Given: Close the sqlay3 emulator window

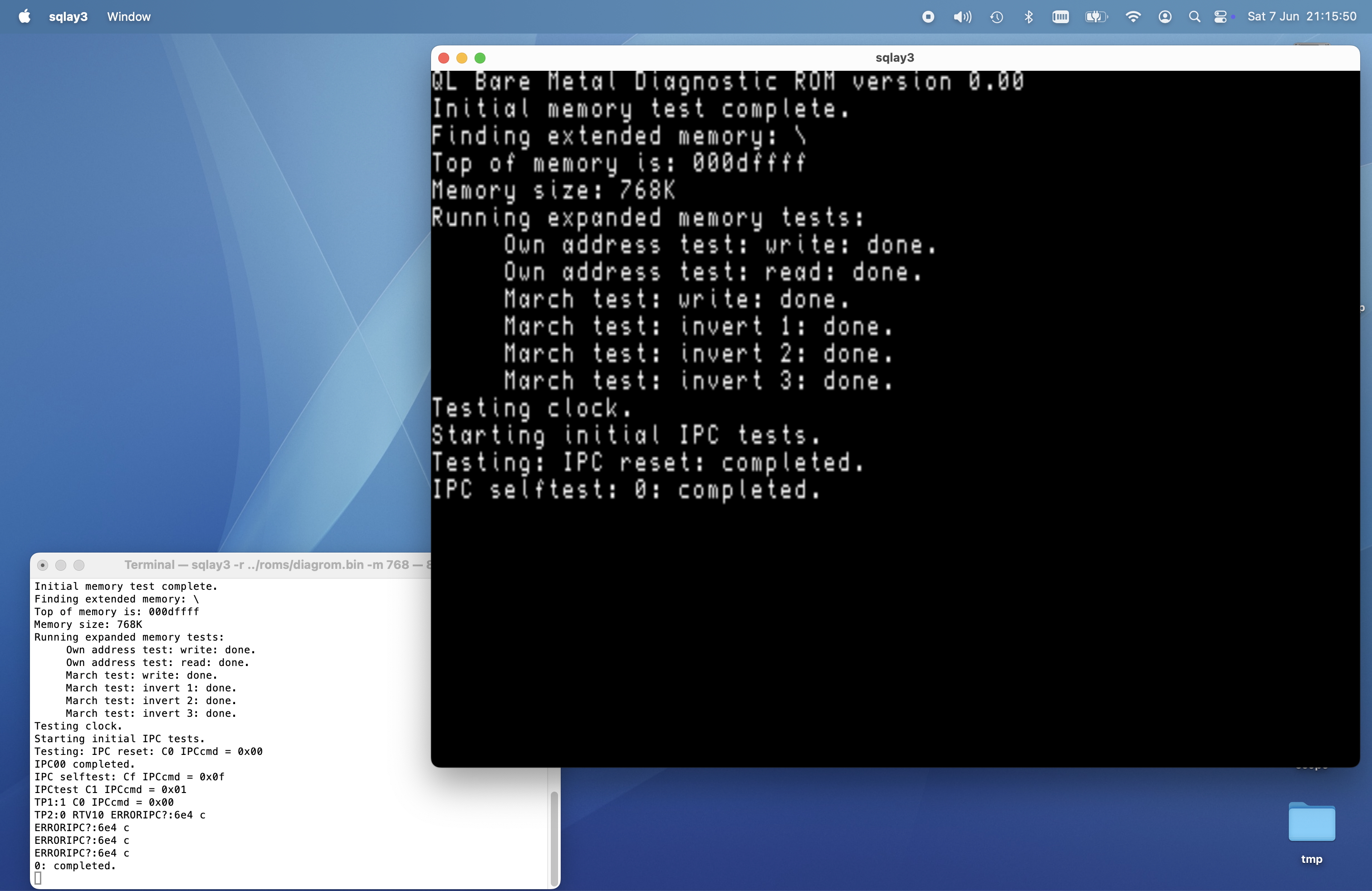Looking at the screenshot, I should pos(443,58).
